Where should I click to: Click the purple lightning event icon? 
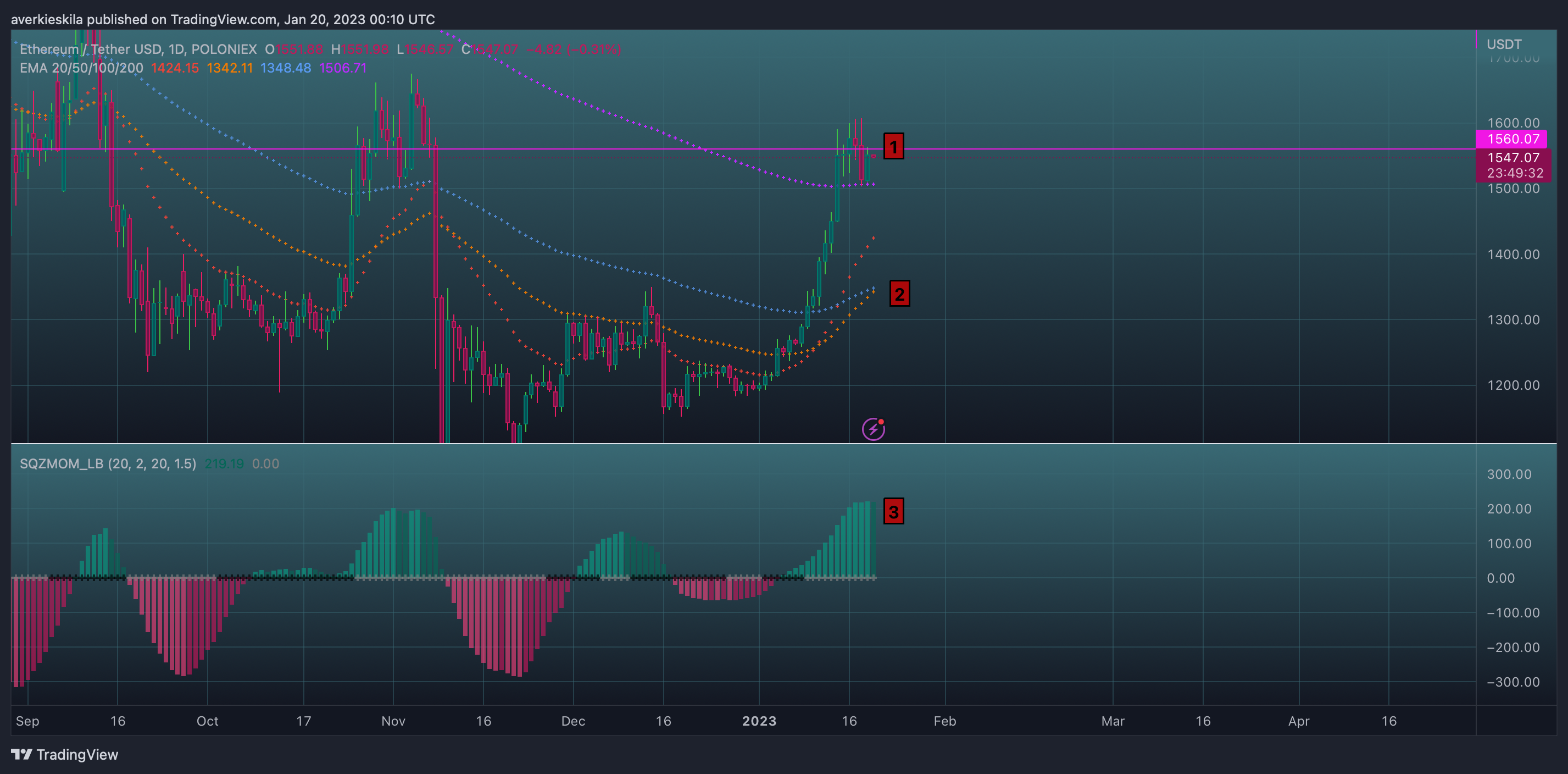coord(873,429)
